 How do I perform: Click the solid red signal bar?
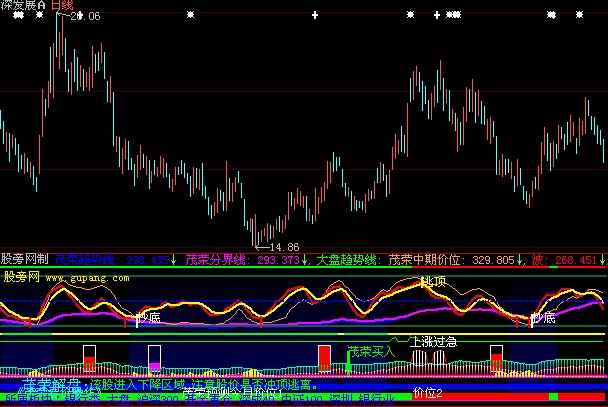tap(325, 358)
